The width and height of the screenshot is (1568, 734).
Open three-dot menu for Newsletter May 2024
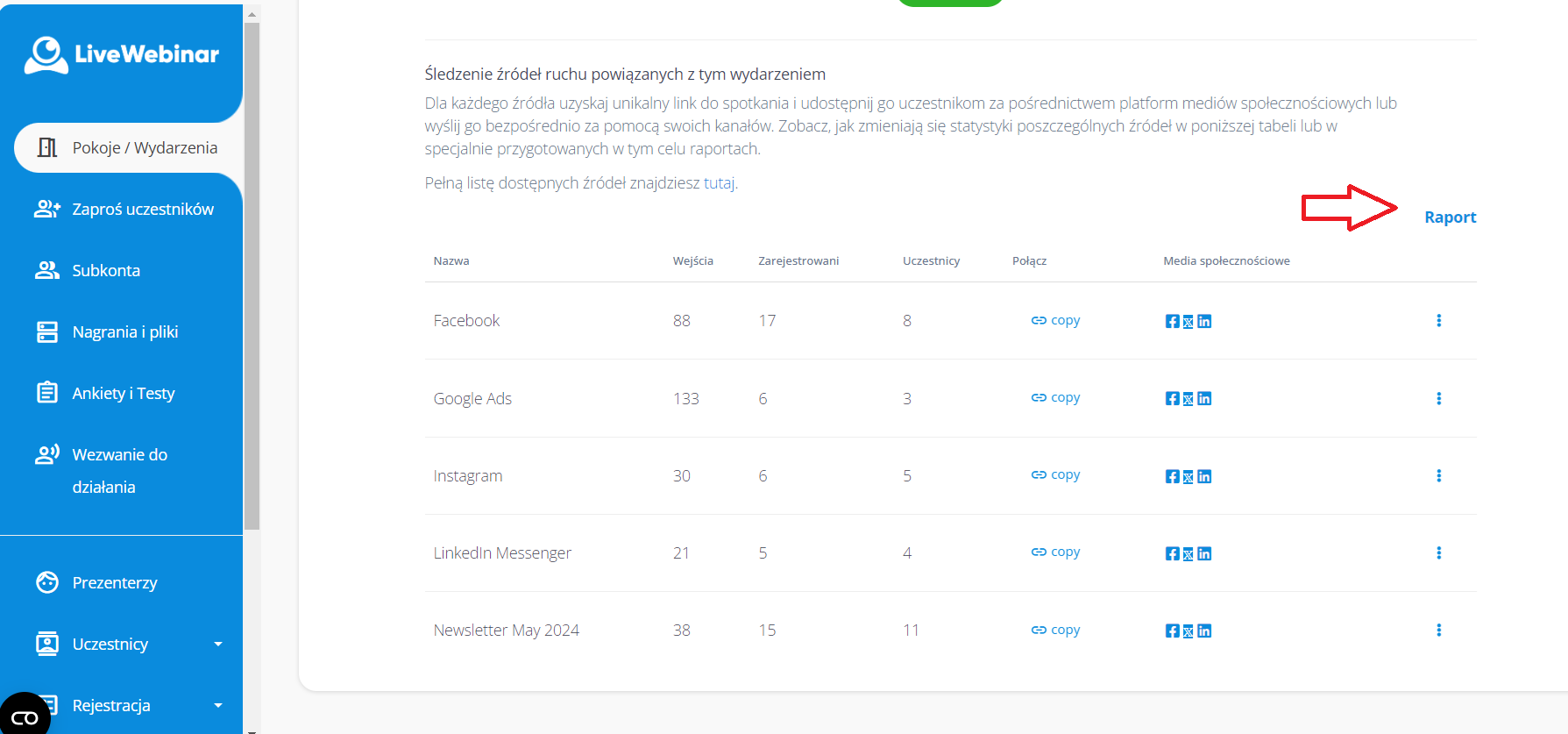tap(1438, 631)
